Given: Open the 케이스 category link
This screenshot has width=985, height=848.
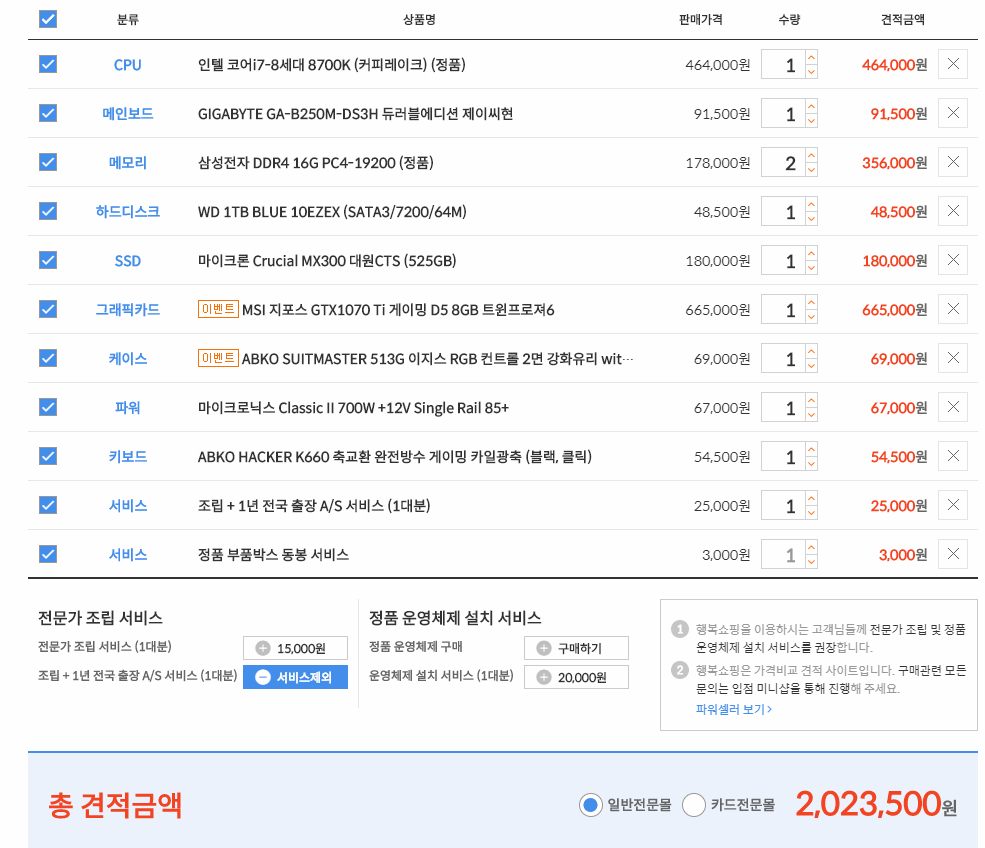Looking at the screenshot, I should point(128,359).
